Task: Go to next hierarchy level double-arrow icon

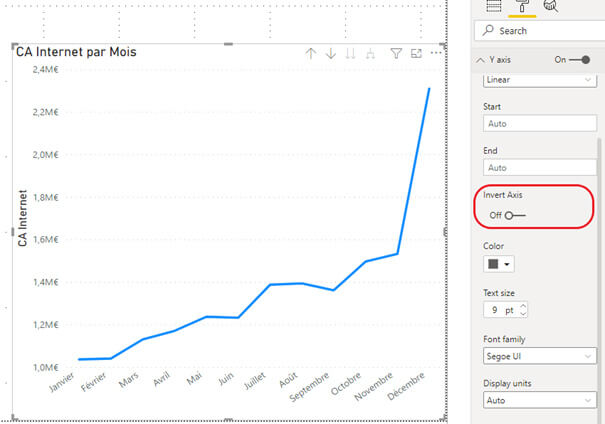Action: click(350, 54)
